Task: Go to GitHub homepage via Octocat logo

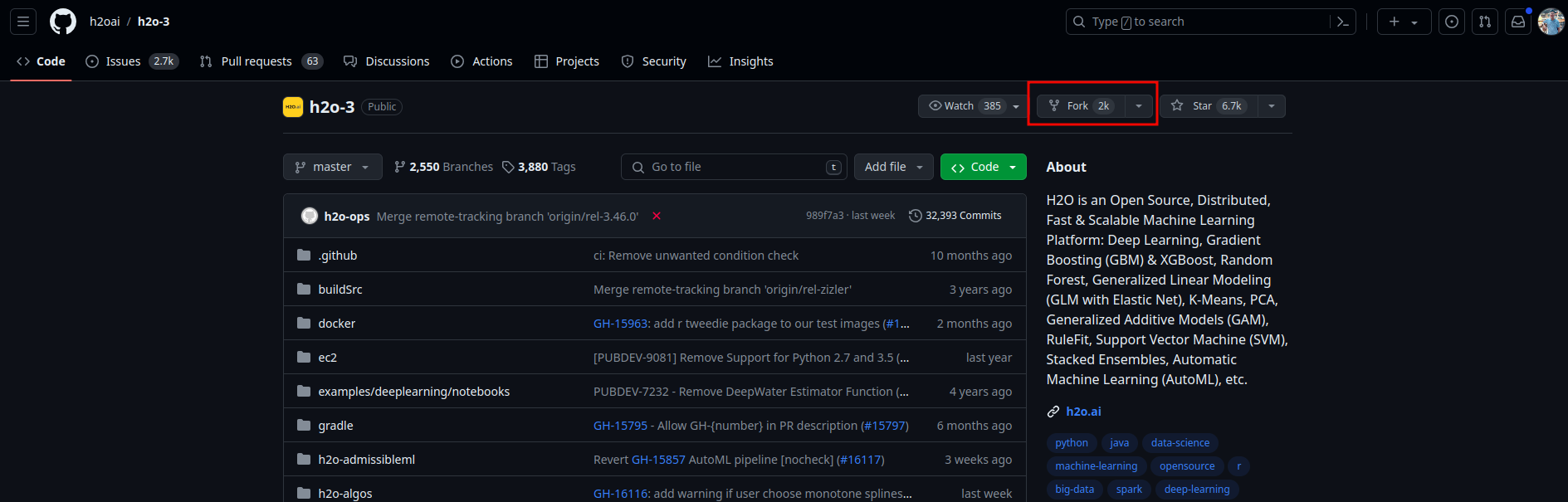Action: (x=63, y=22)
